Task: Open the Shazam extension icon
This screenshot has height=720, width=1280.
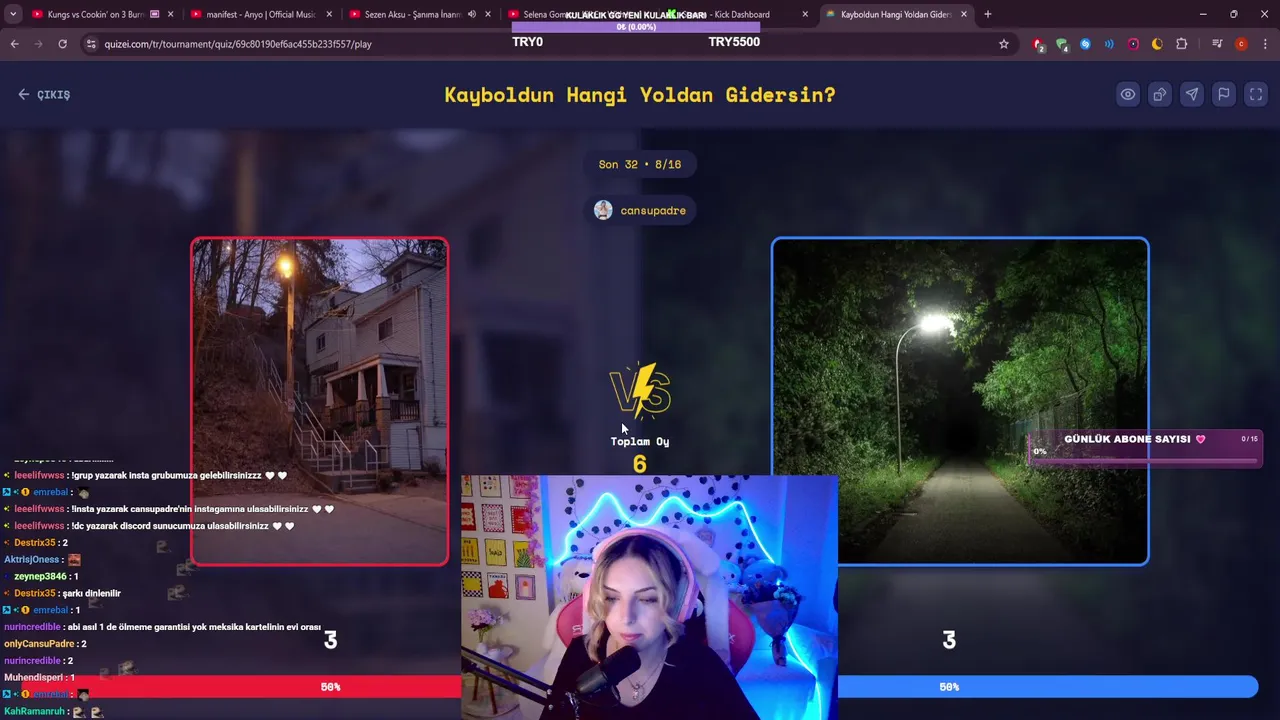Action: [x=1085, y=44]
